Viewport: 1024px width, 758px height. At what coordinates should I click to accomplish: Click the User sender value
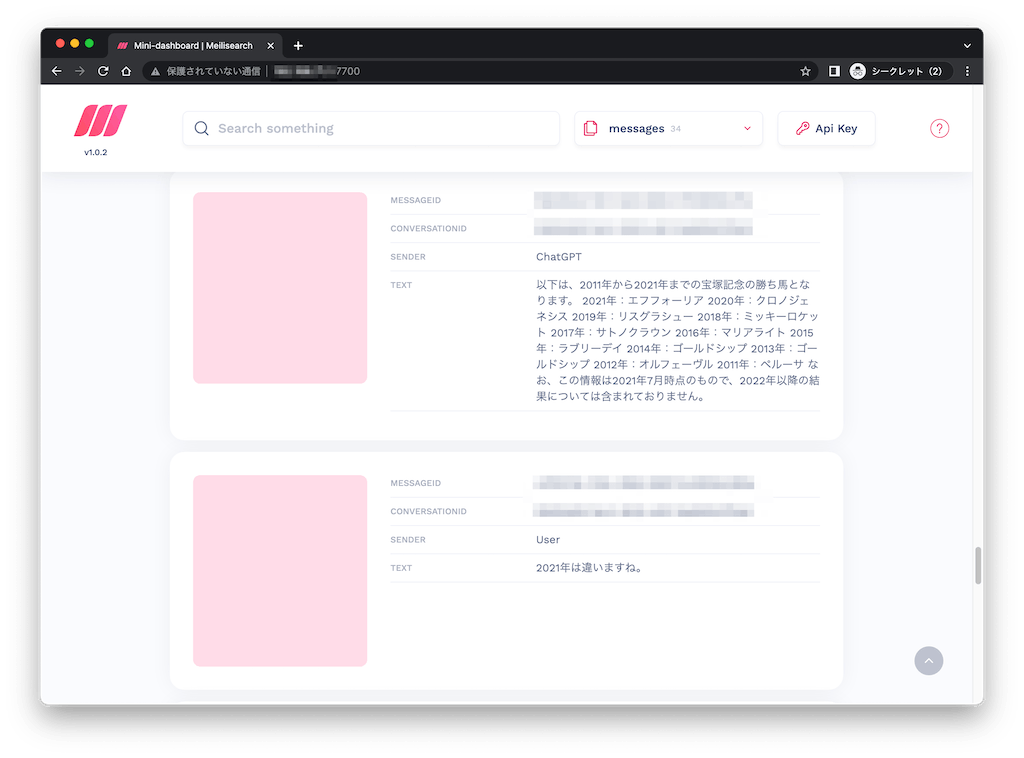tap(548, 540)
